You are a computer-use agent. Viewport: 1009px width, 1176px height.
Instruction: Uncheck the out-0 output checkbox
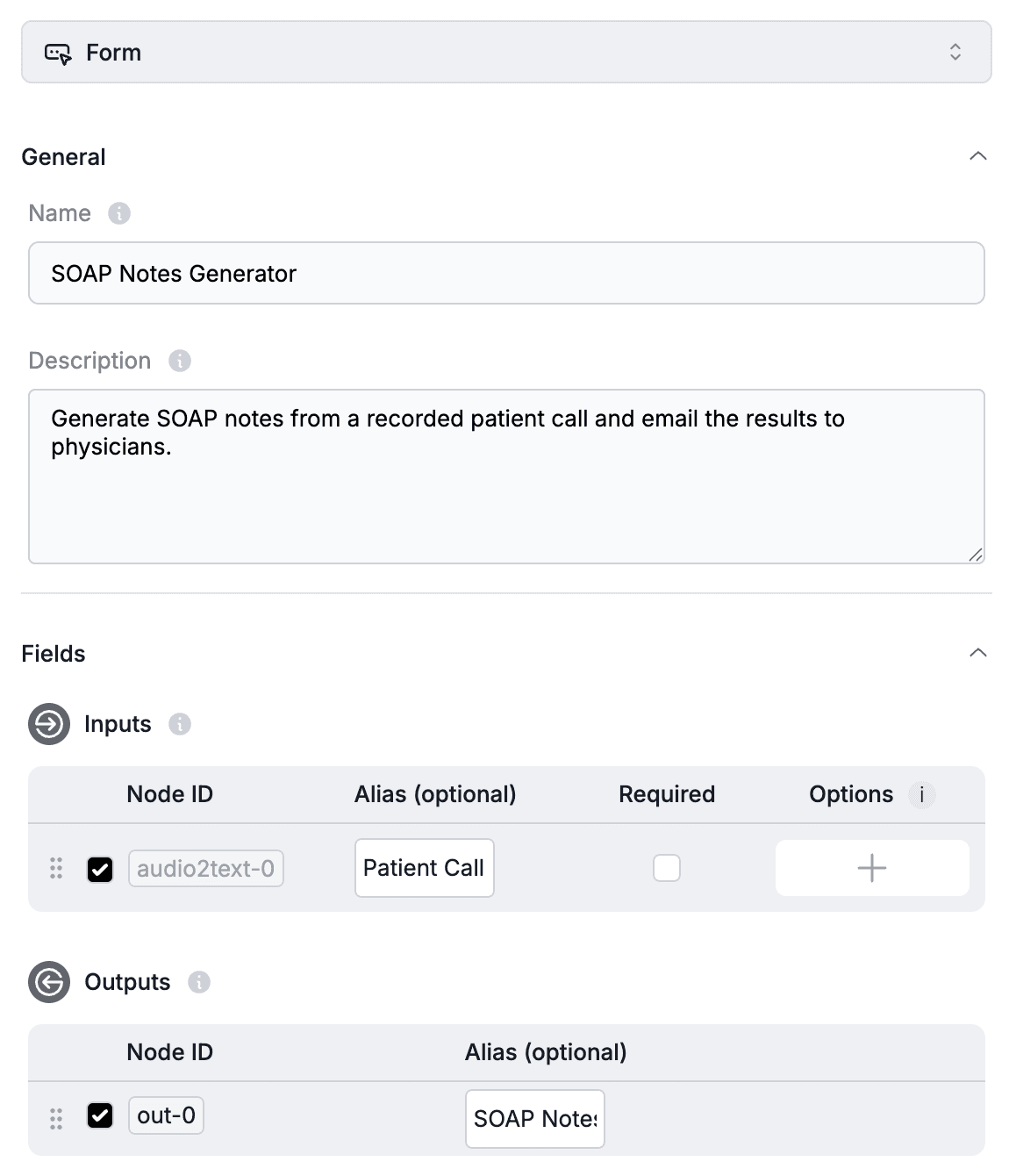click(100, 1115)
